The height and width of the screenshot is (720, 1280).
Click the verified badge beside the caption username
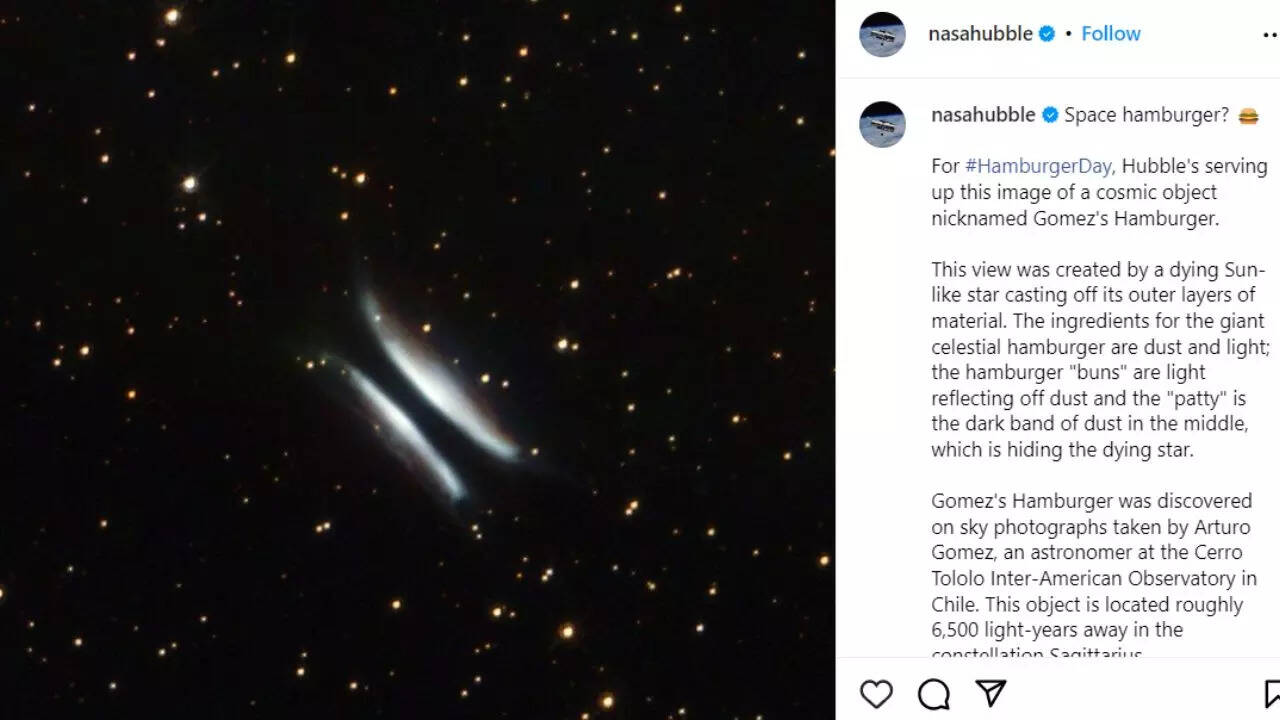(x=1050, y=115)
